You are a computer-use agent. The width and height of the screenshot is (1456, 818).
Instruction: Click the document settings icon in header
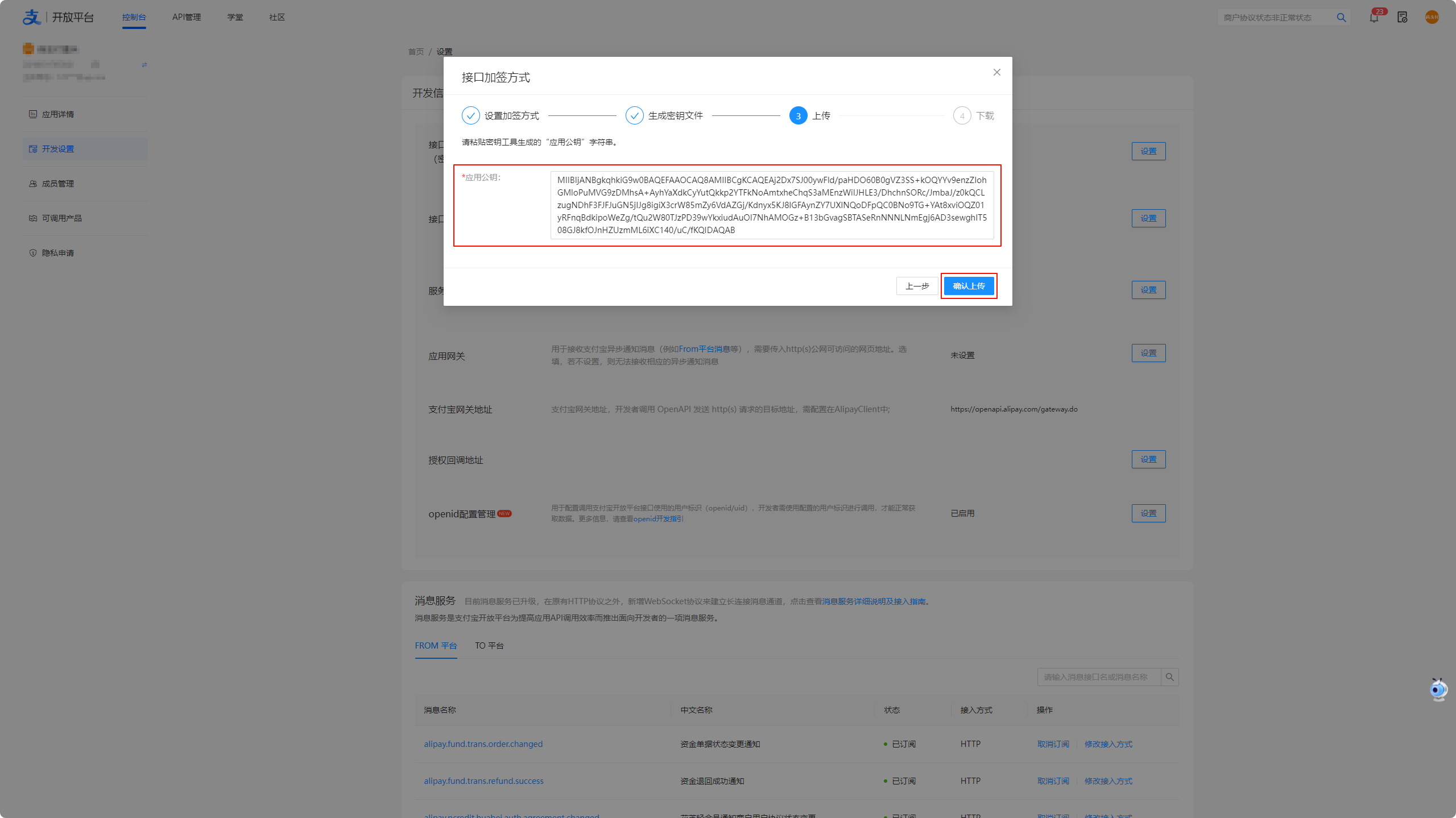tap(1402, 18)
